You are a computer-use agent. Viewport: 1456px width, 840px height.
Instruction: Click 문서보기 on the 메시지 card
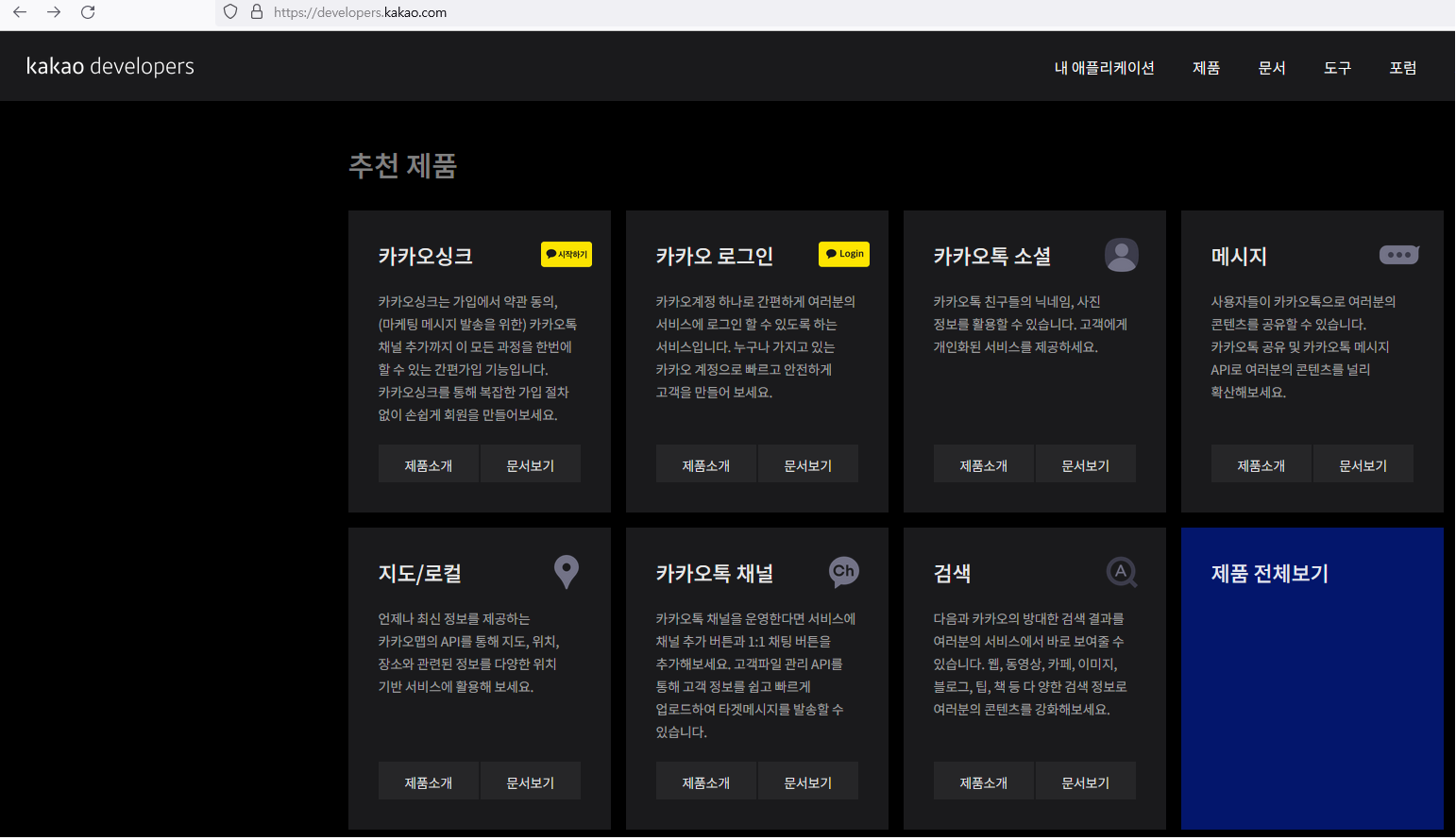1363,464
